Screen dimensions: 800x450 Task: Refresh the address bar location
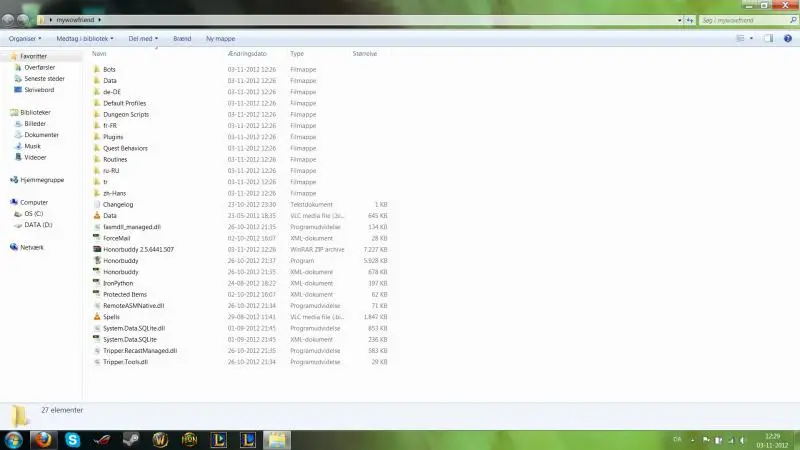[690, 20]
